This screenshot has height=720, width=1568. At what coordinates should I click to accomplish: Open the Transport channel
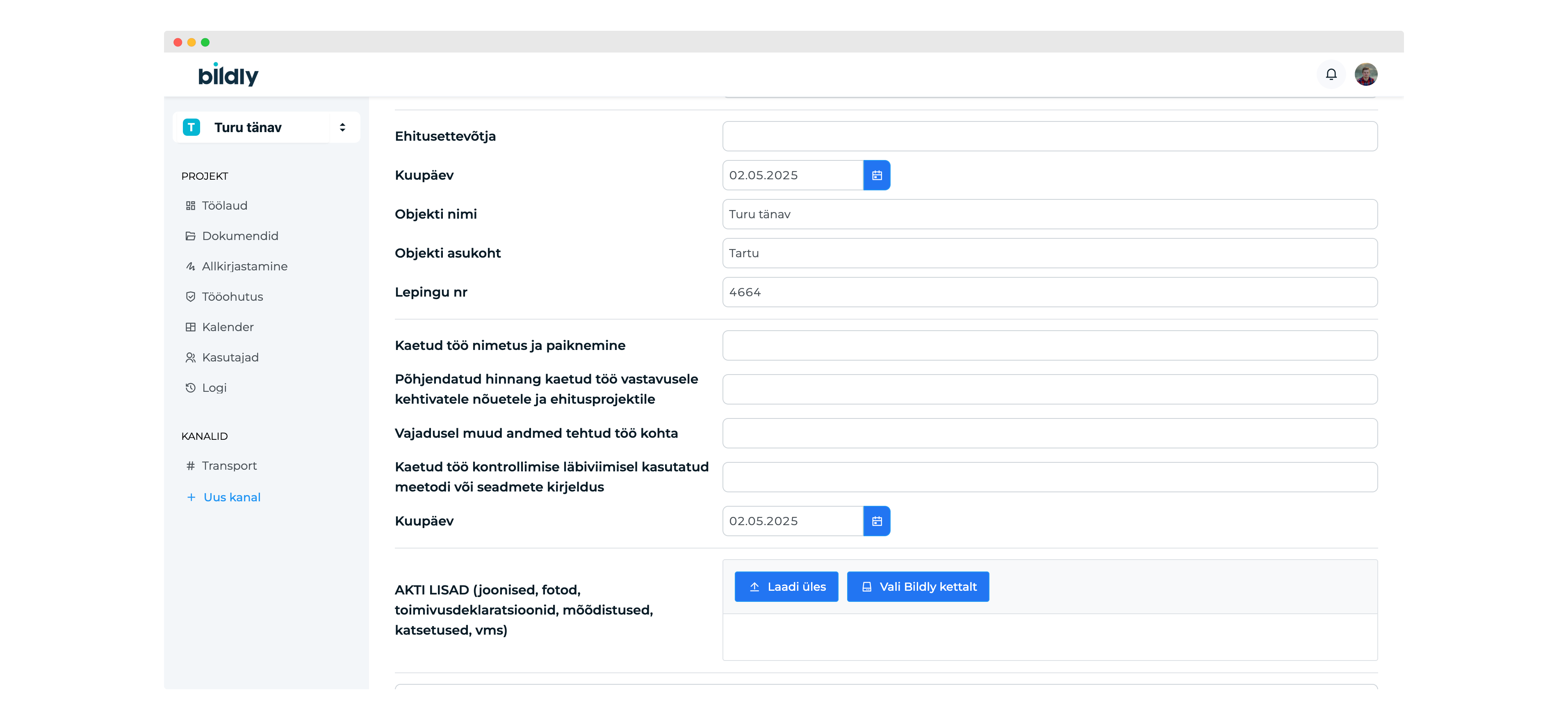coord(221,466)
